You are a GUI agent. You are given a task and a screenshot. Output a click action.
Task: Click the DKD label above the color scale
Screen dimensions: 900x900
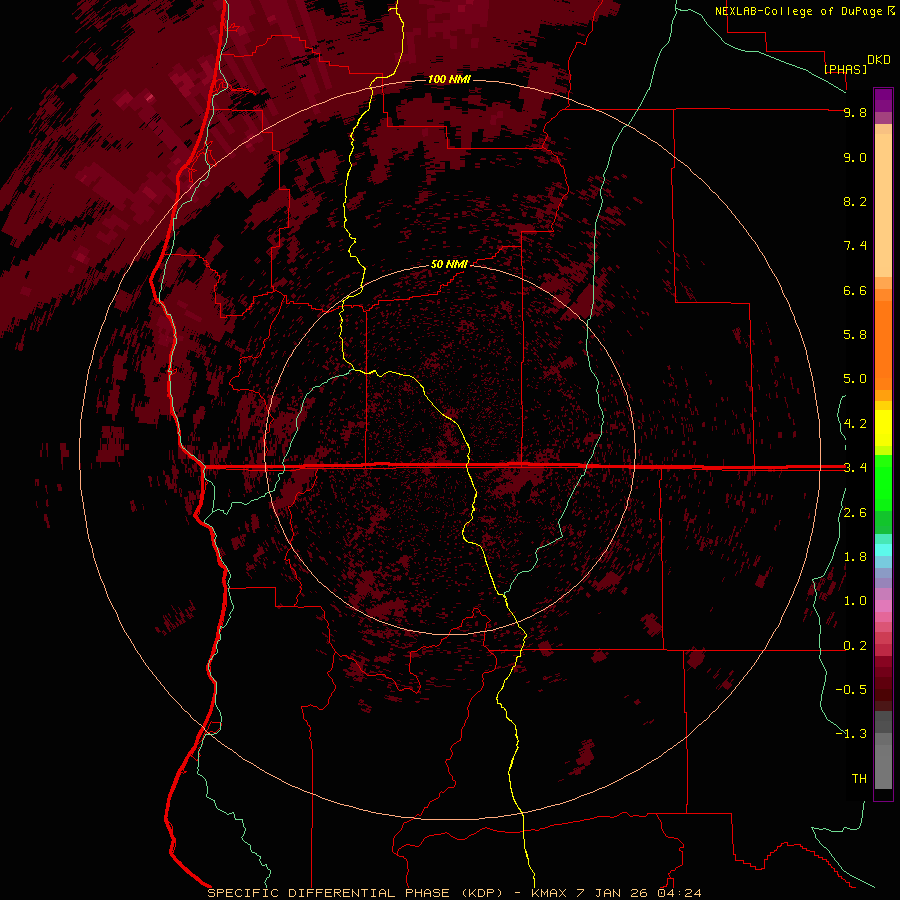click(879, 60)
